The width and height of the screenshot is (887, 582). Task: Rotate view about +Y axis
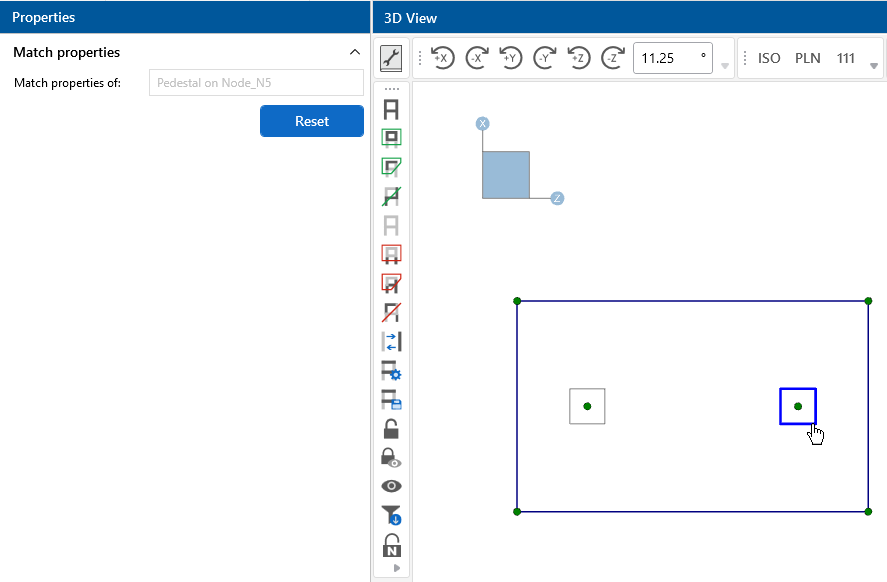pyautogui.click(x=510, y=58)
